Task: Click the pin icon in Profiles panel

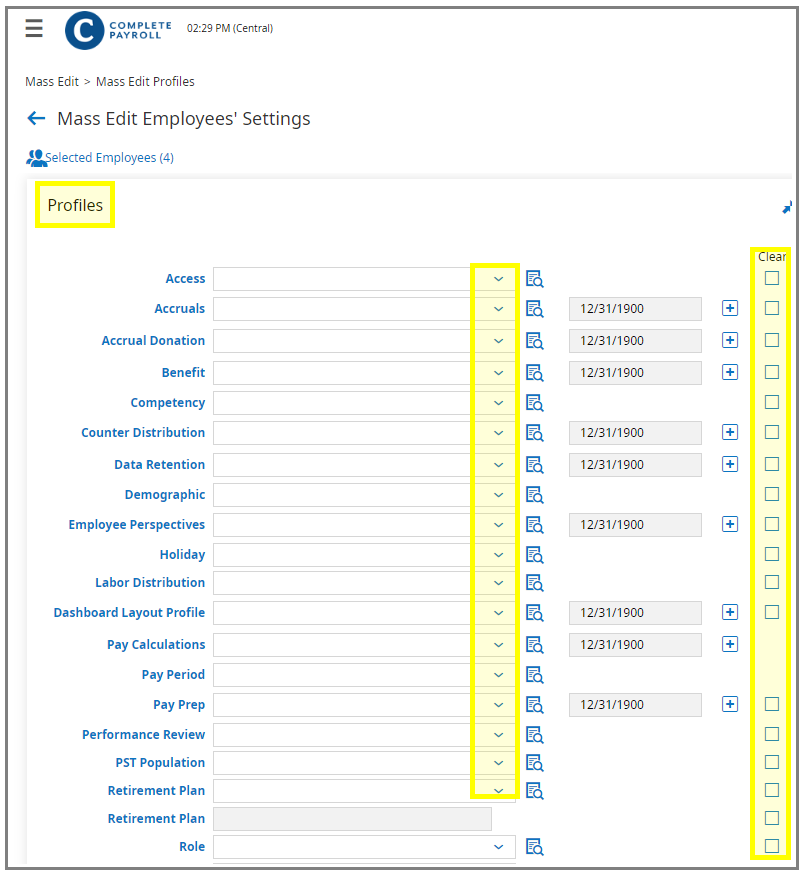Action: click(787, 208)
